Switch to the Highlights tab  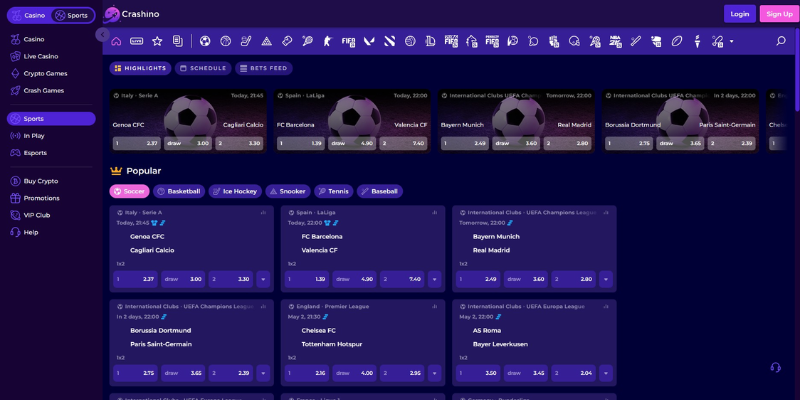(140, 68)
